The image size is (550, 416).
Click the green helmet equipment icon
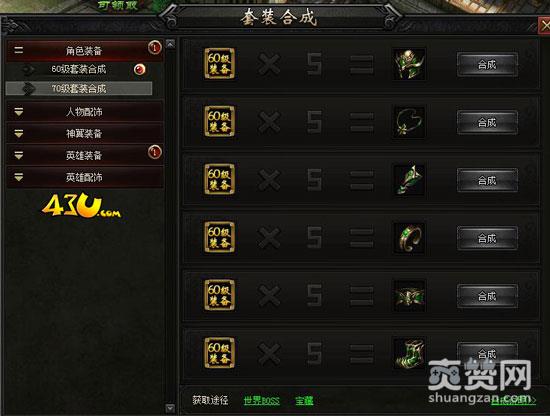point(409,64)
